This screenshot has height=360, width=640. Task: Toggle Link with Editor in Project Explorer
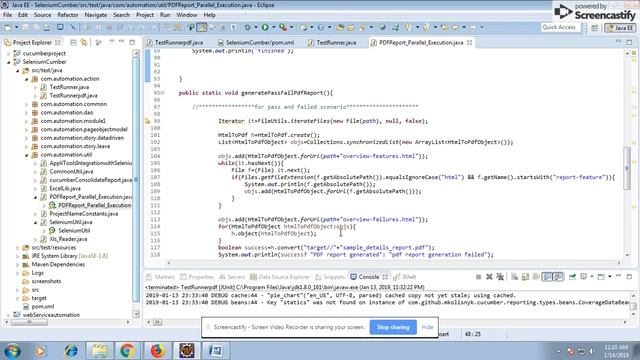[84, 42]
